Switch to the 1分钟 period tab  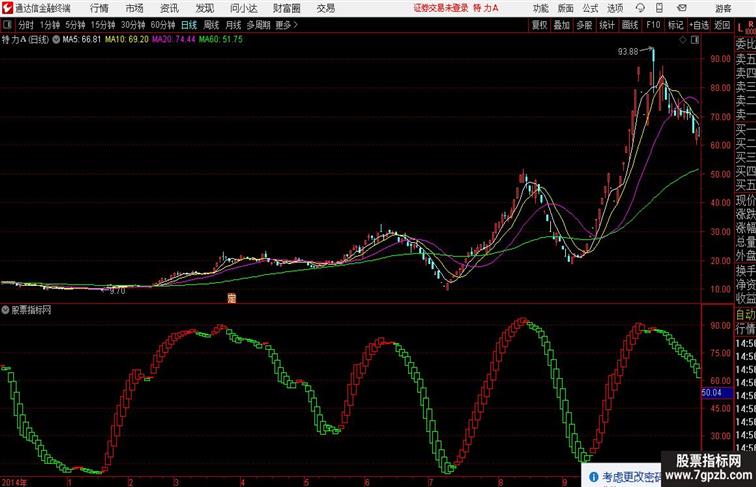pos(50,25)
